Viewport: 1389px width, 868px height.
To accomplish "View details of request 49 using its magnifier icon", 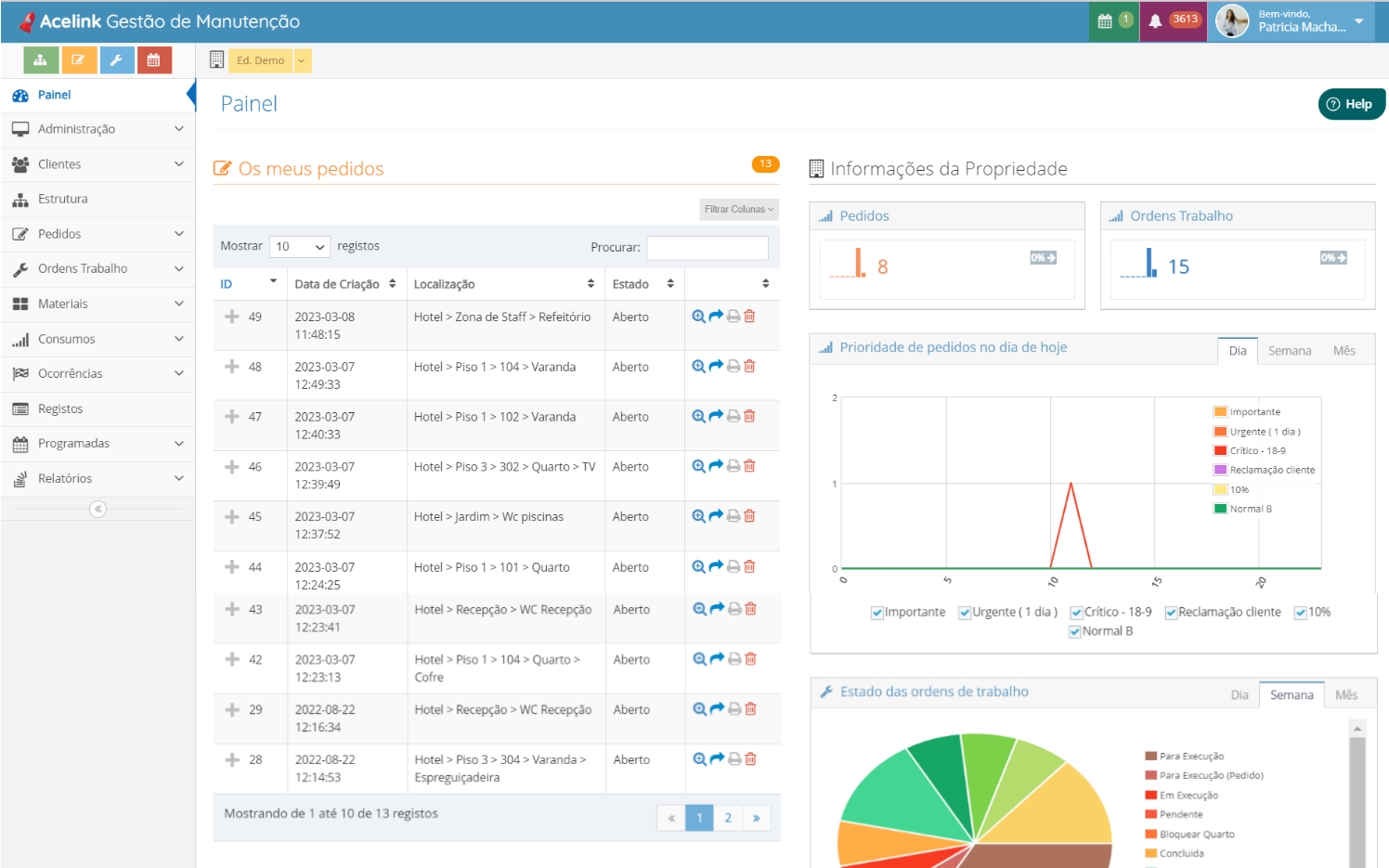I will tap(698, 316).
